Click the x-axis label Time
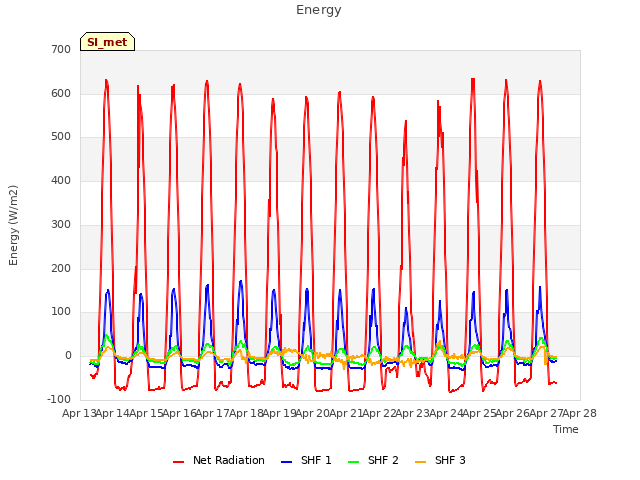Viewport: 640px width, 480px height. pos(566,429)
